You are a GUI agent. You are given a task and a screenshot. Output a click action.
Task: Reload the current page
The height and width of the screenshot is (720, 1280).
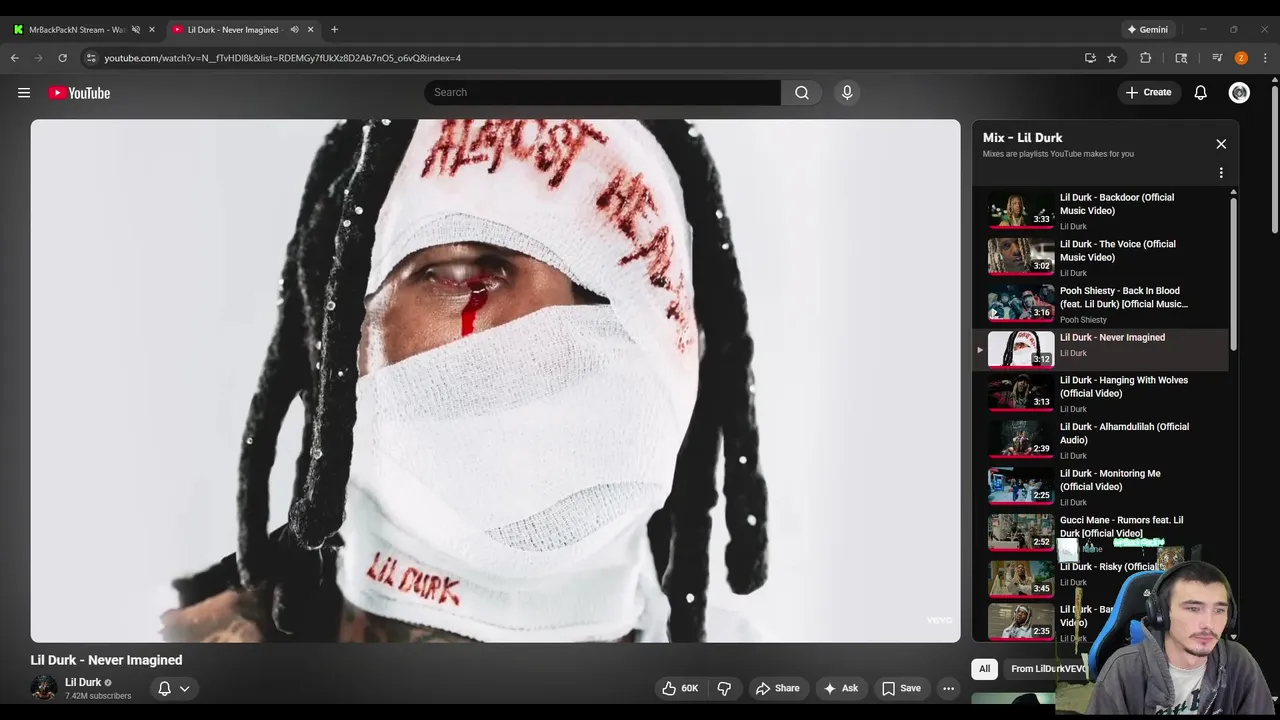point(62,58)
